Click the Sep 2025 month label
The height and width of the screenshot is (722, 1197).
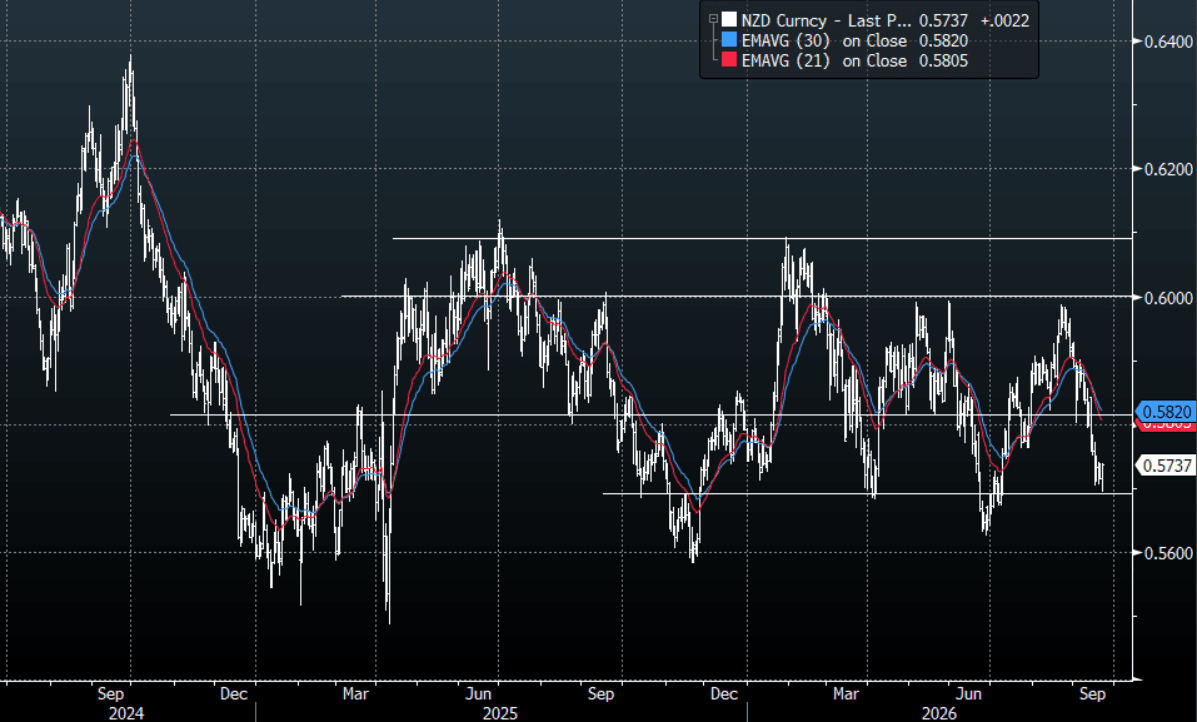pos(601,694)
